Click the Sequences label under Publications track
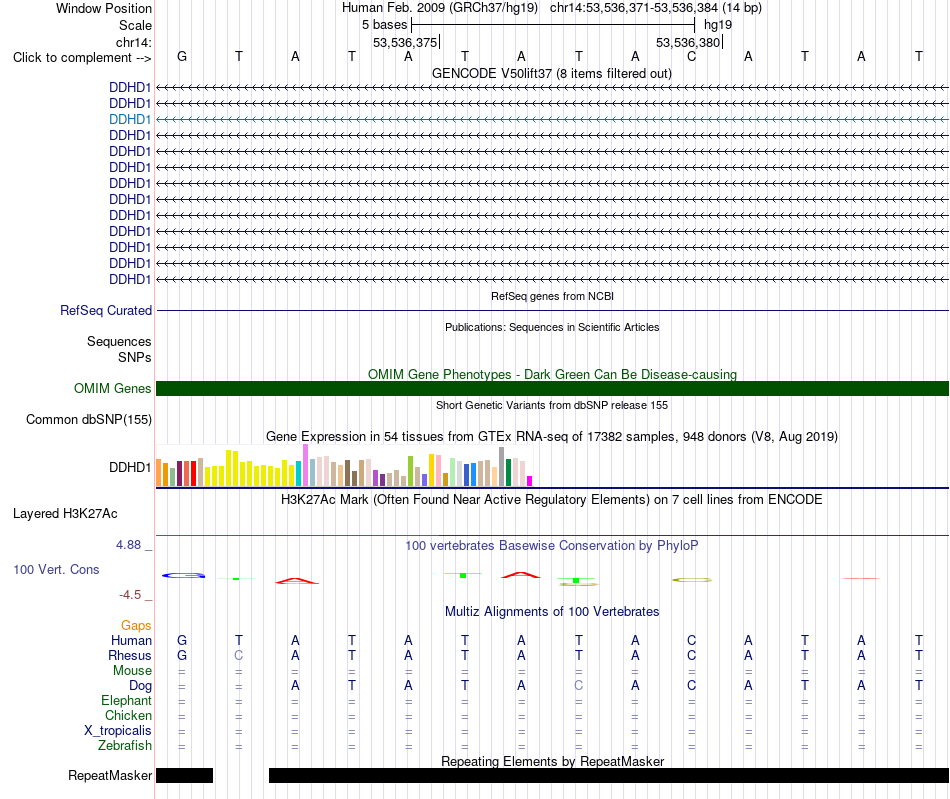Image resolution: width=950 pixels, height=799 pixels. tap(119, 341)
